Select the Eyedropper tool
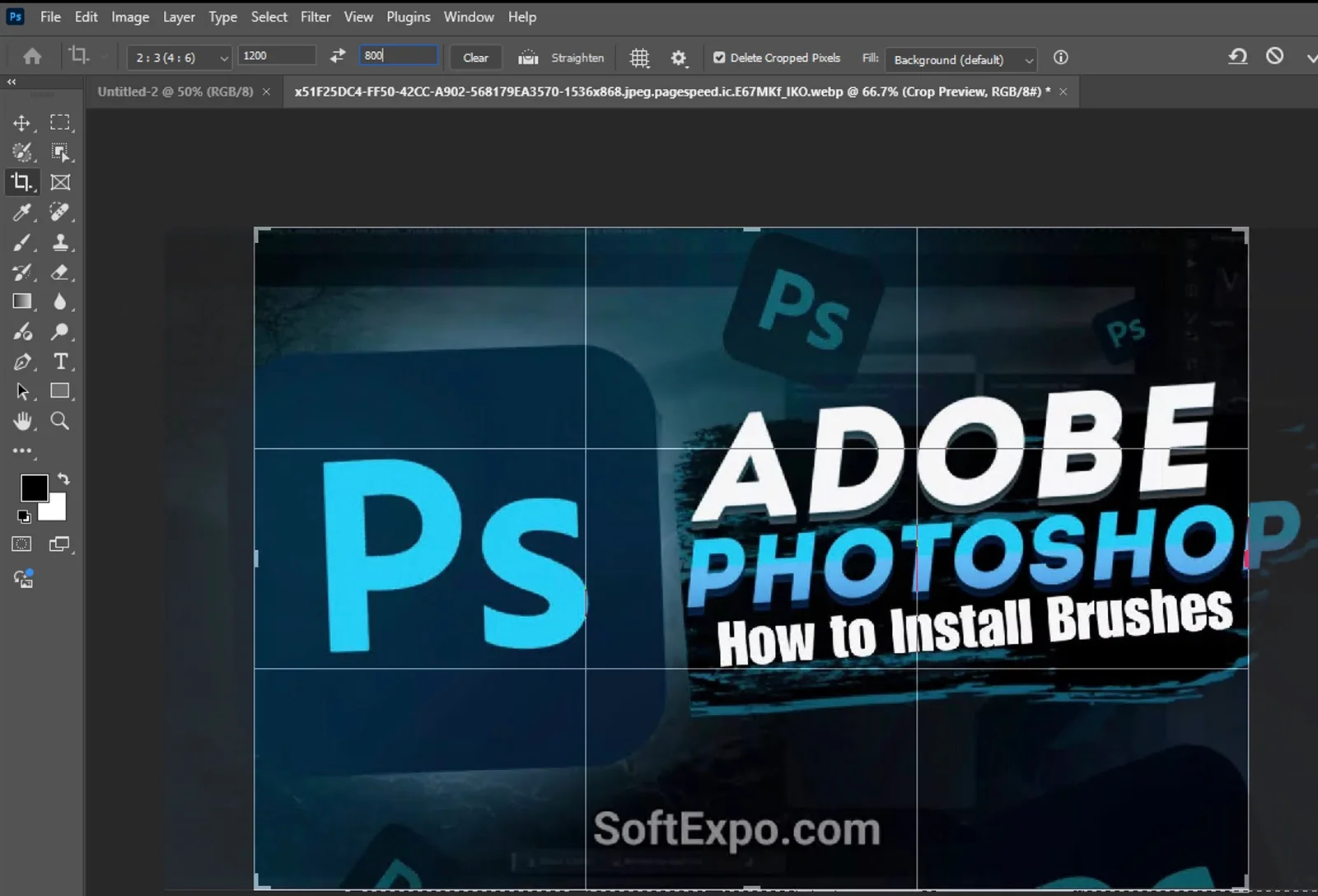 coord(22,212)
